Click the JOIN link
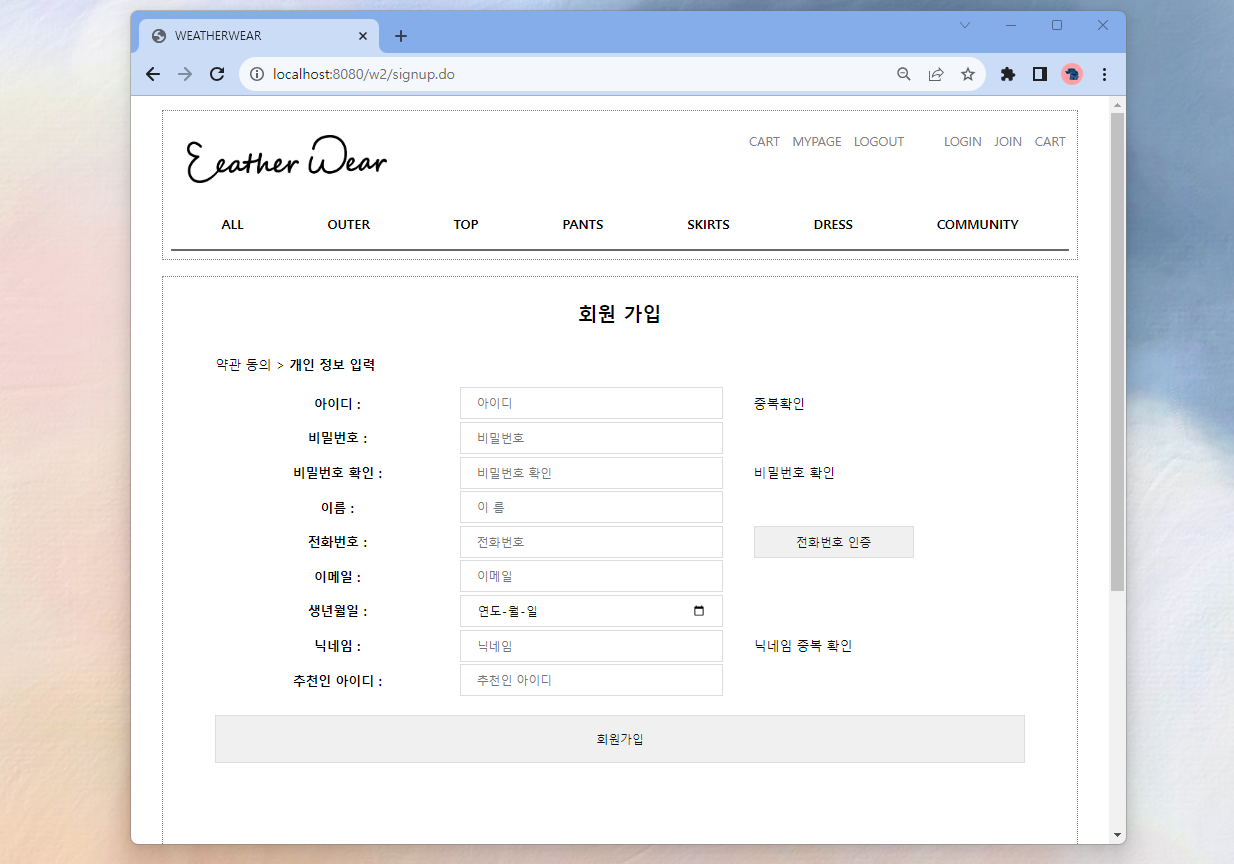Screen dimensions: 1234x864 coord(1008,142)
